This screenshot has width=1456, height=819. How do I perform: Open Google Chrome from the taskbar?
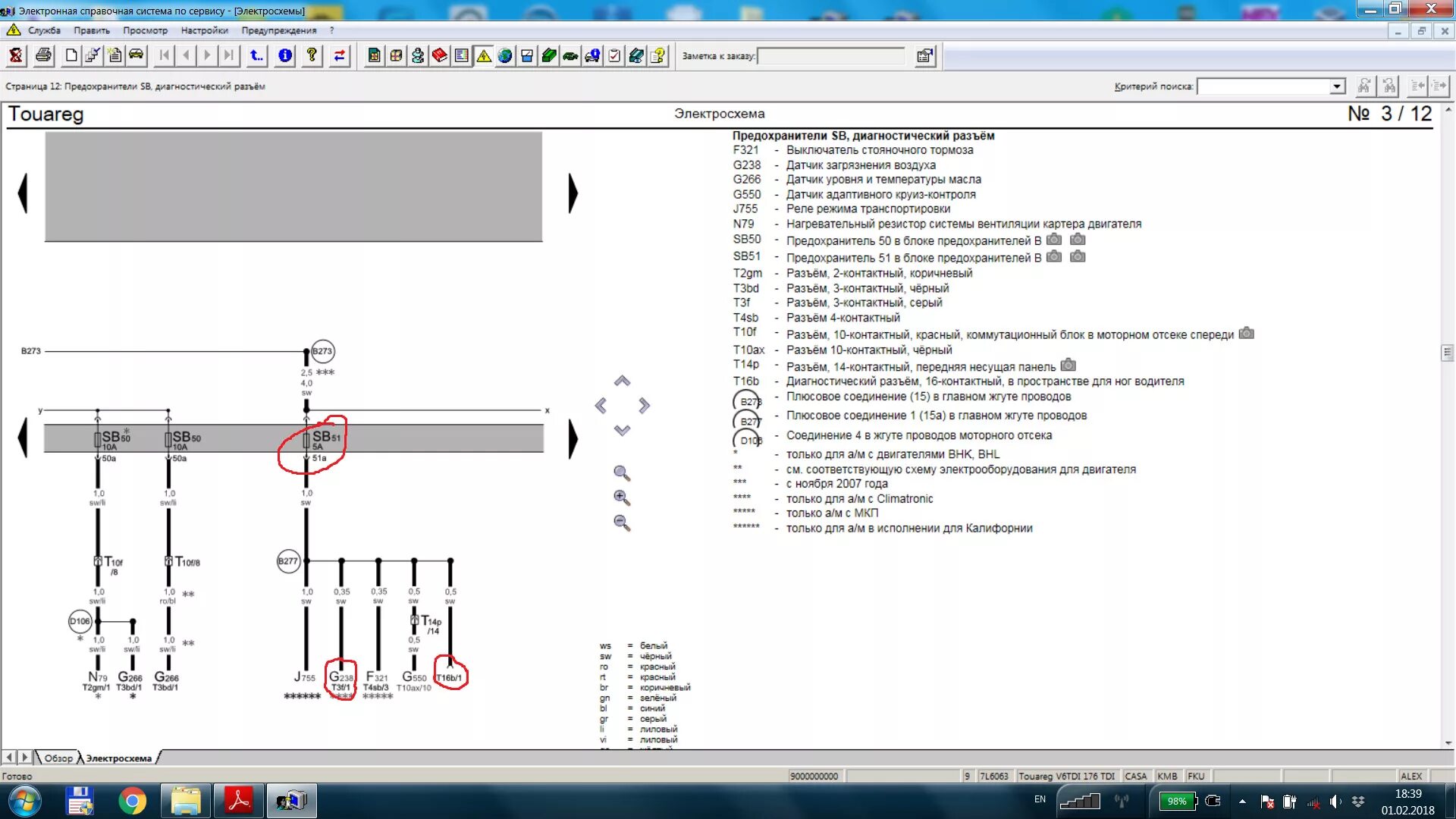pyautogui.click(x=132, y=801)
